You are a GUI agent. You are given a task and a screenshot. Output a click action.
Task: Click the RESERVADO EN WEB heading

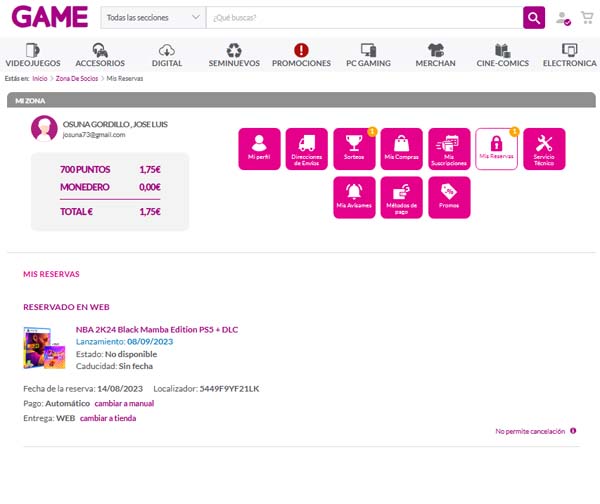point(66,307)
